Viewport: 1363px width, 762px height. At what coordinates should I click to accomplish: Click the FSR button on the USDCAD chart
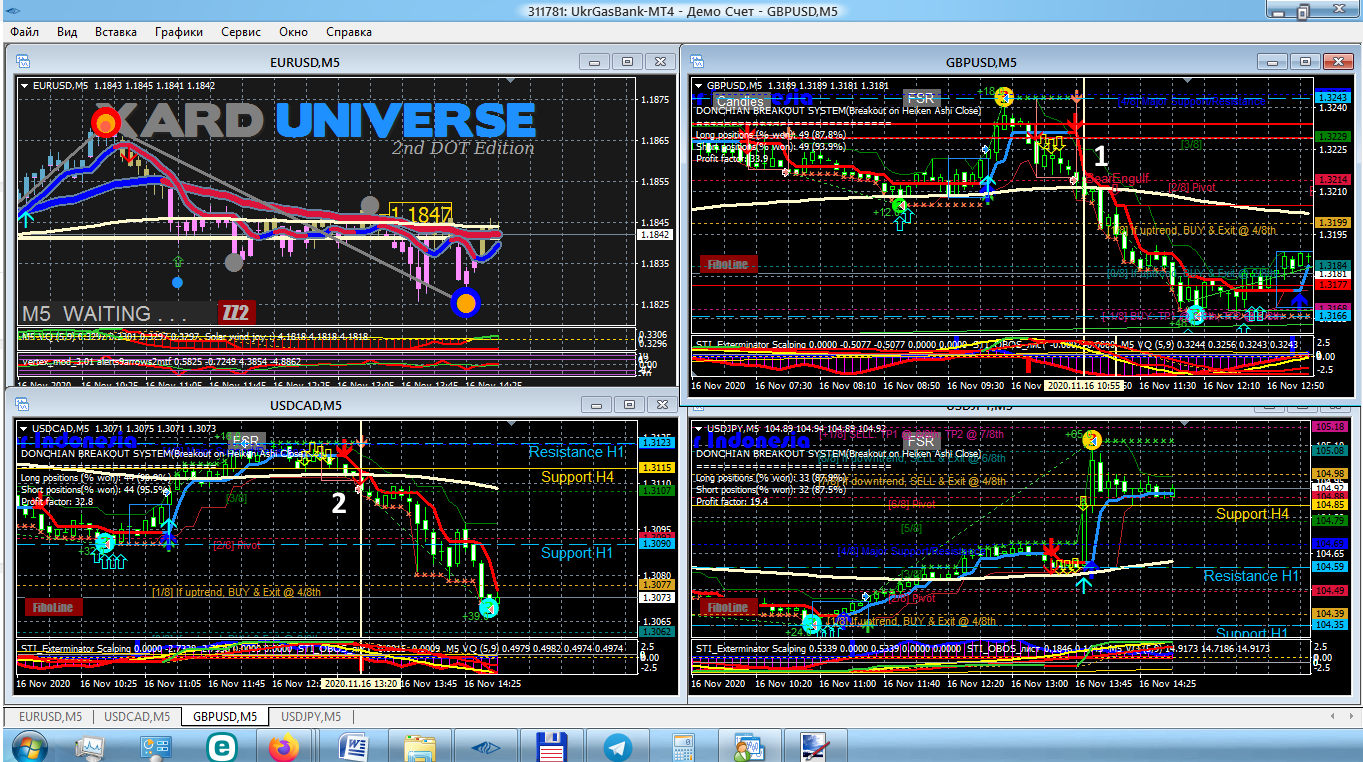pyautogui.click(x=245, y=441)
